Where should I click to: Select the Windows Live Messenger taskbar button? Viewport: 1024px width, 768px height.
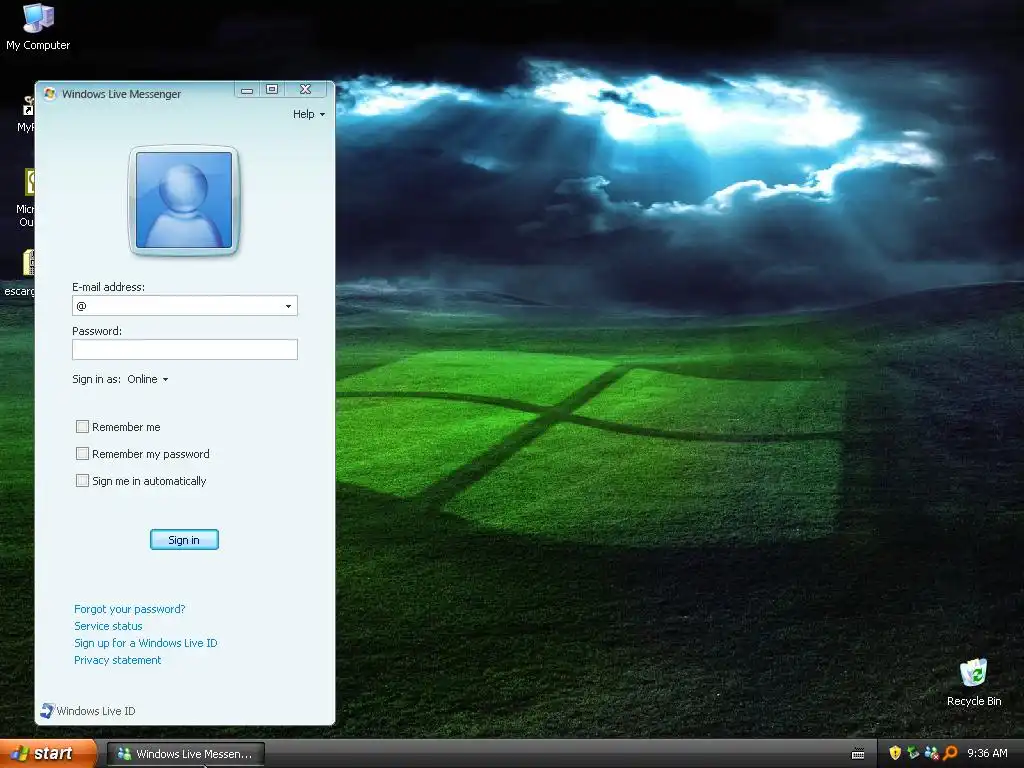pyautogui.click(x=185, y=754)
